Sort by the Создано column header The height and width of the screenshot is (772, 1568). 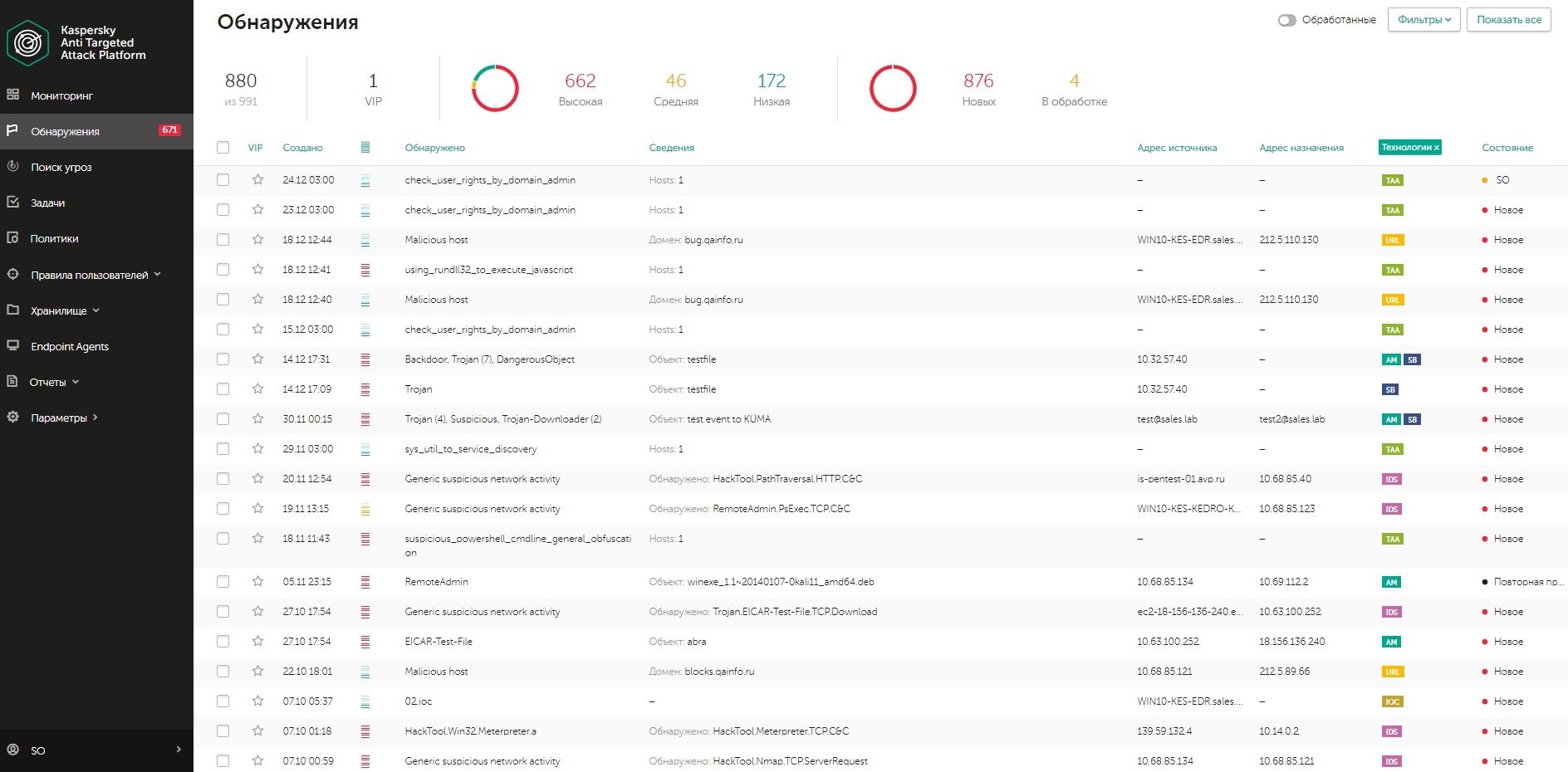(302, 148)
